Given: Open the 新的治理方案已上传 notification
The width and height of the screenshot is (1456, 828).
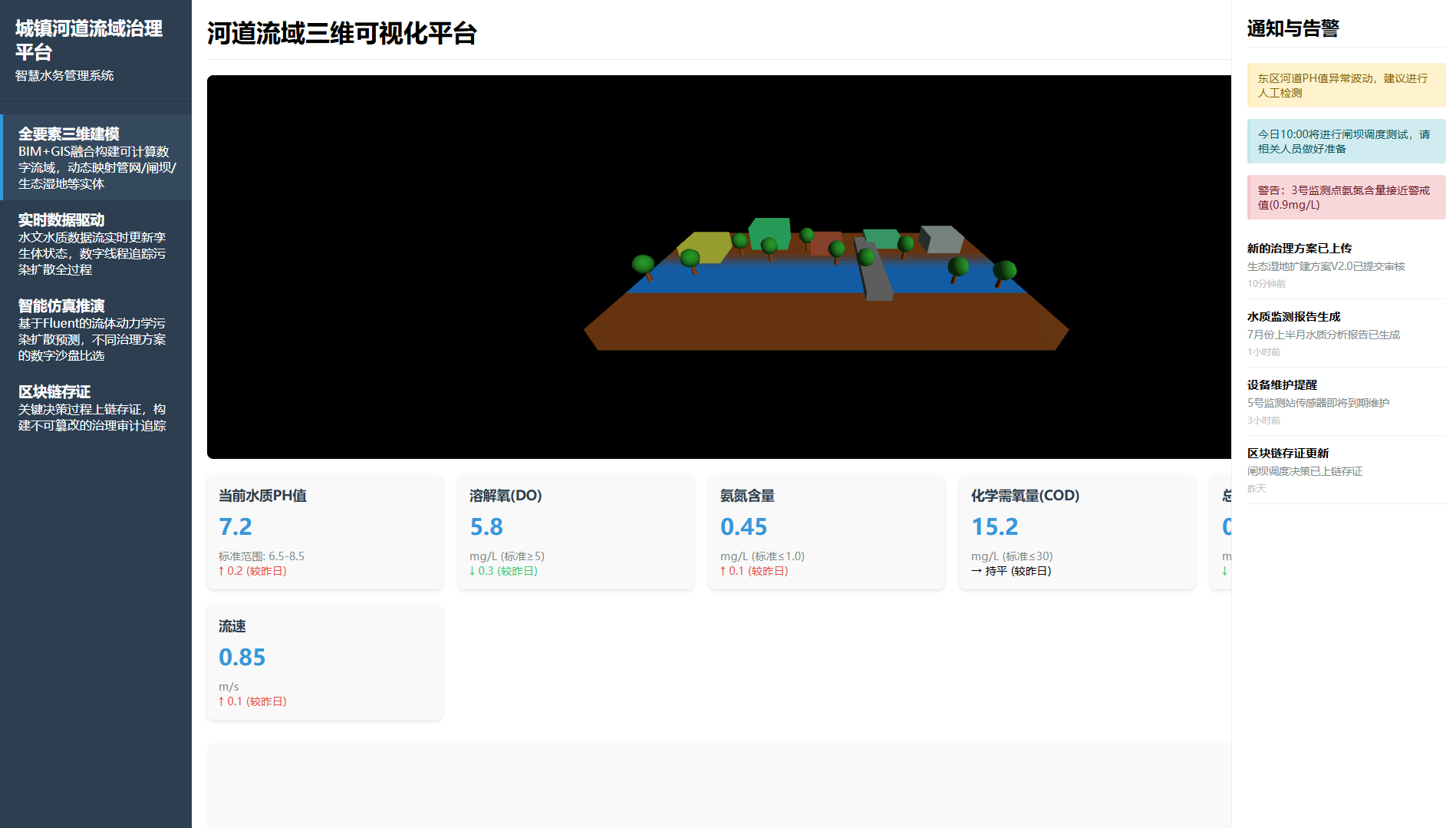Looking at the screenshot, I should pos(1346,265).
